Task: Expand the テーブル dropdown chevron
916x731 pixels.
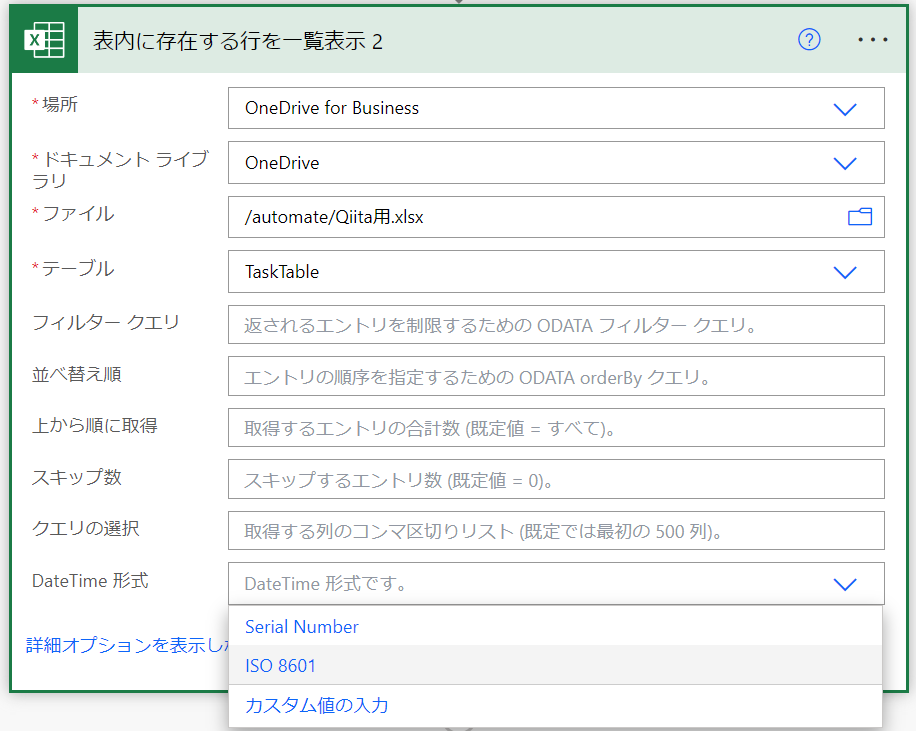Action: [x=845, y=272]
